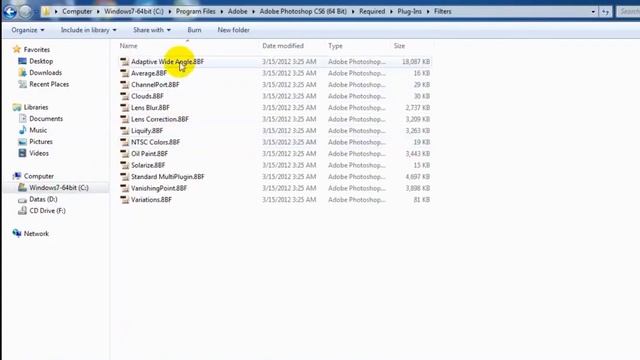Select the Lens Correction.8BF file name
This screenshot has width=640, height=360.
point(160,119)
